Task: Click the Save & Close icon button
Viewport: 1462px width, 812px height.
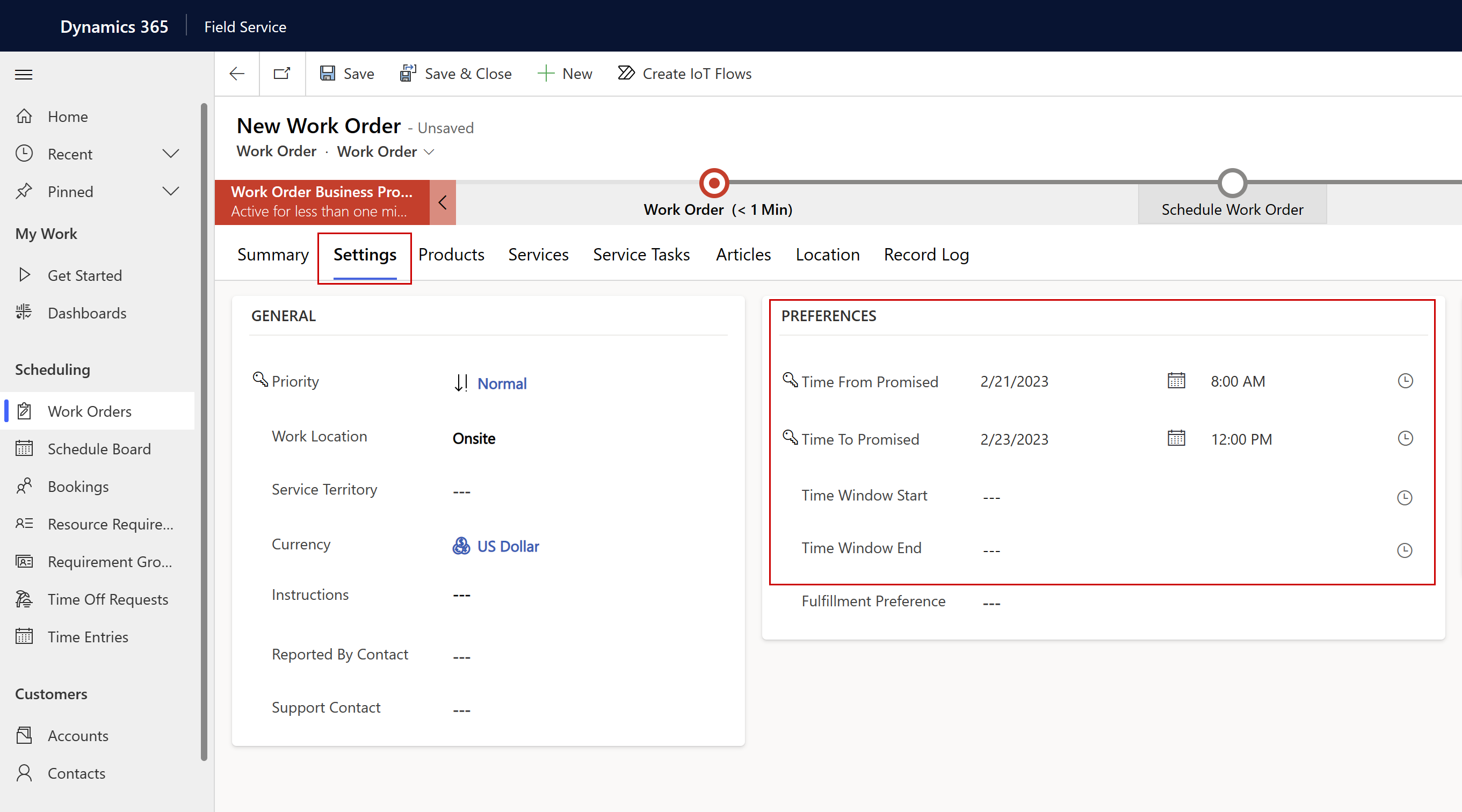Action: [x=406, y=73]
